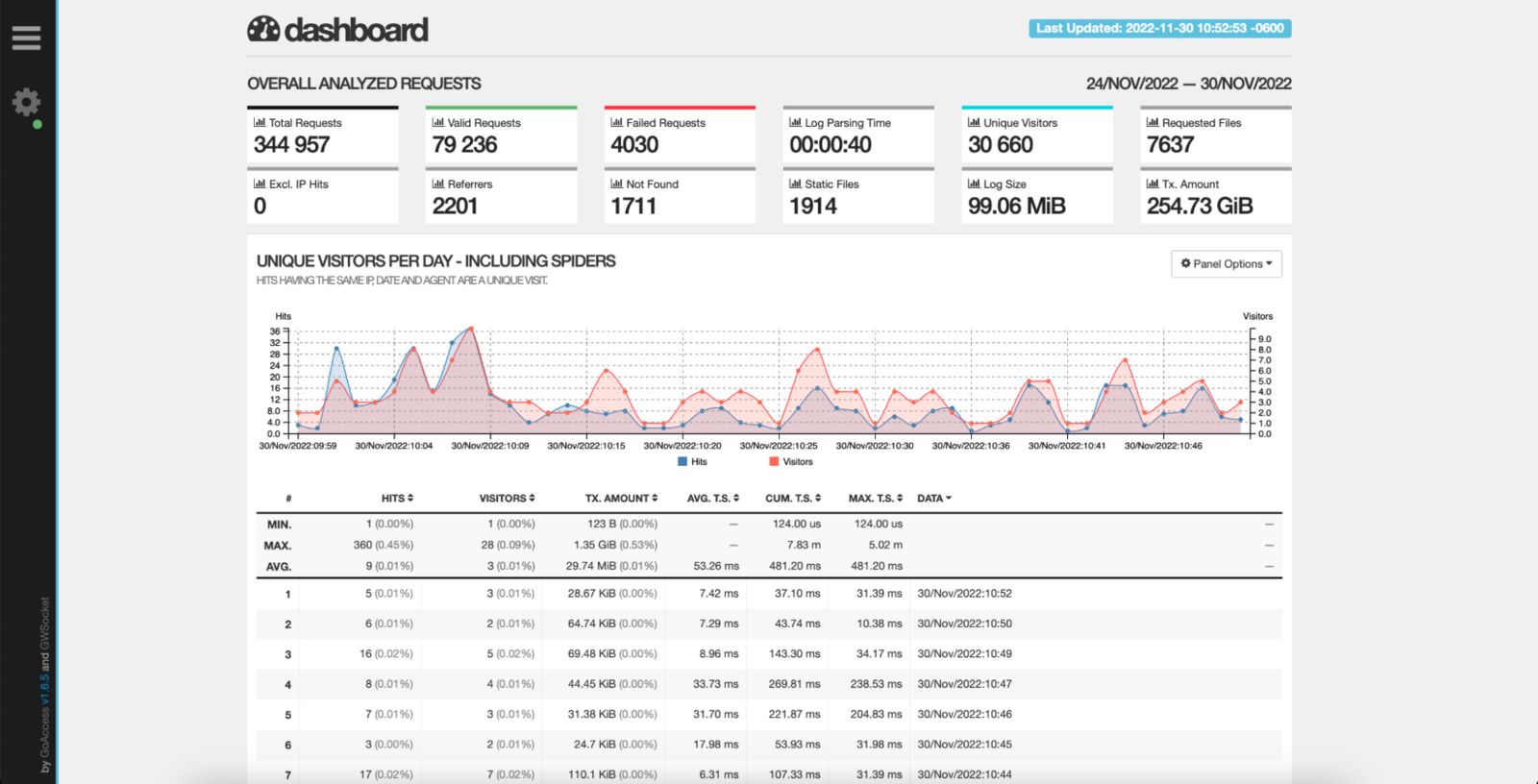
Task: Sort table by CUM. T.S. column
Action: point(793,498)
